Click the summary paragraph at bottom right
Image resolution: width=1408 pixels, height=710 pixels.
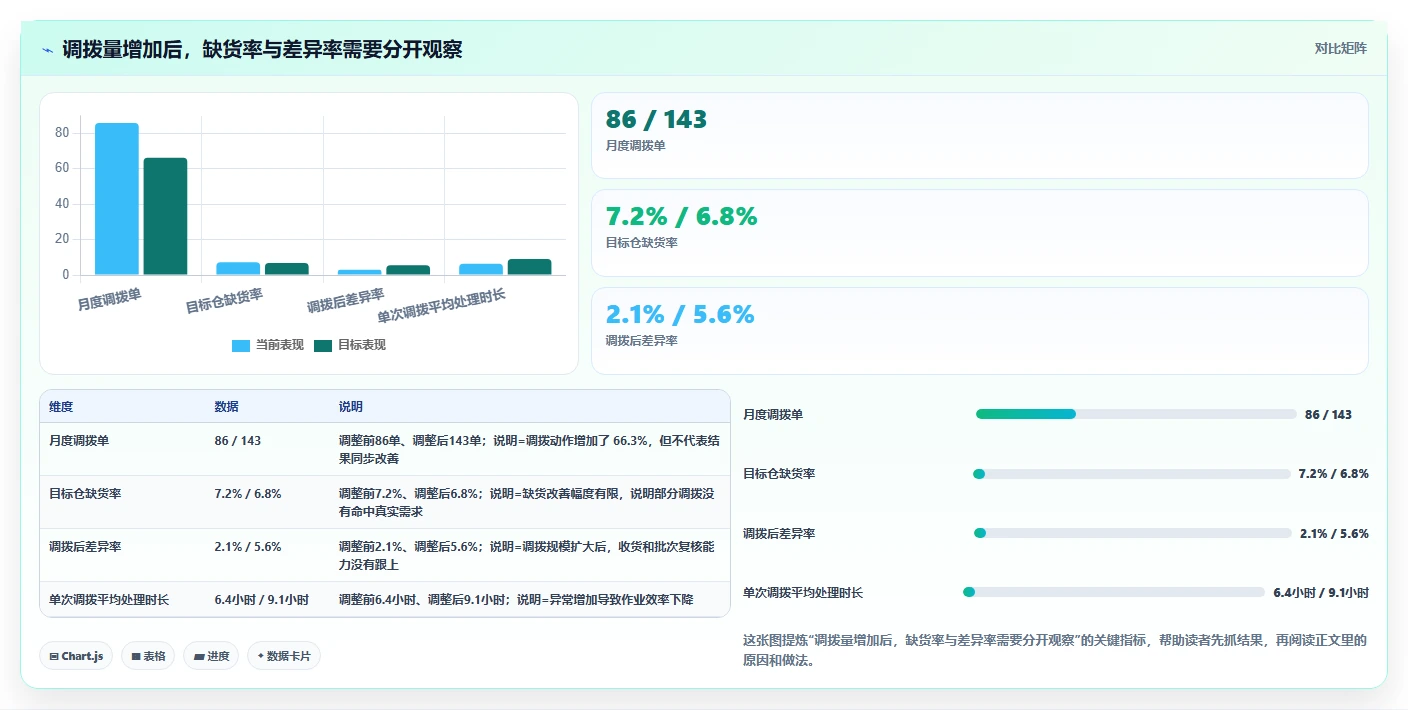click(1055, 650)
